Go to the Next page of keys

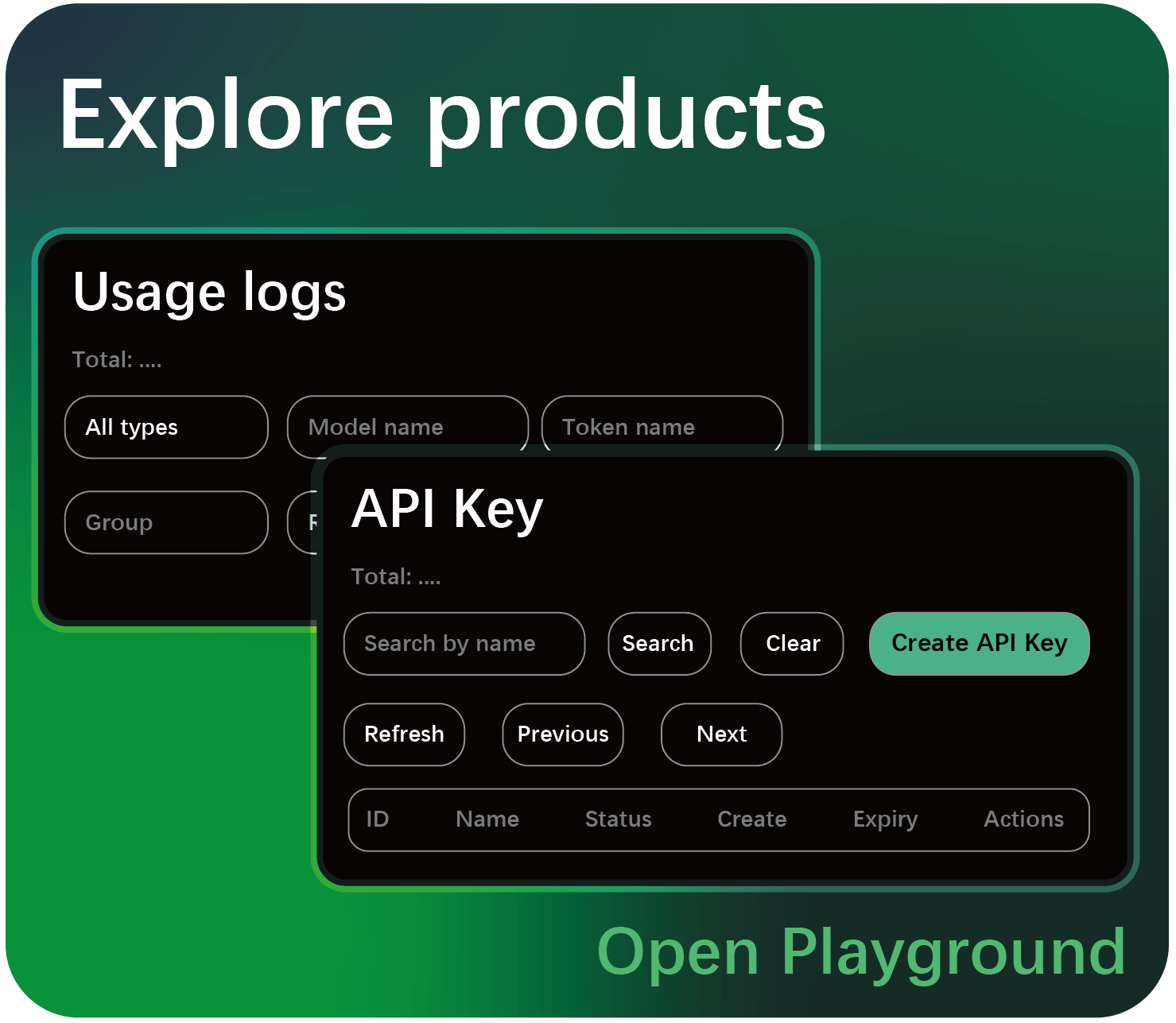[x=721, y=734]
